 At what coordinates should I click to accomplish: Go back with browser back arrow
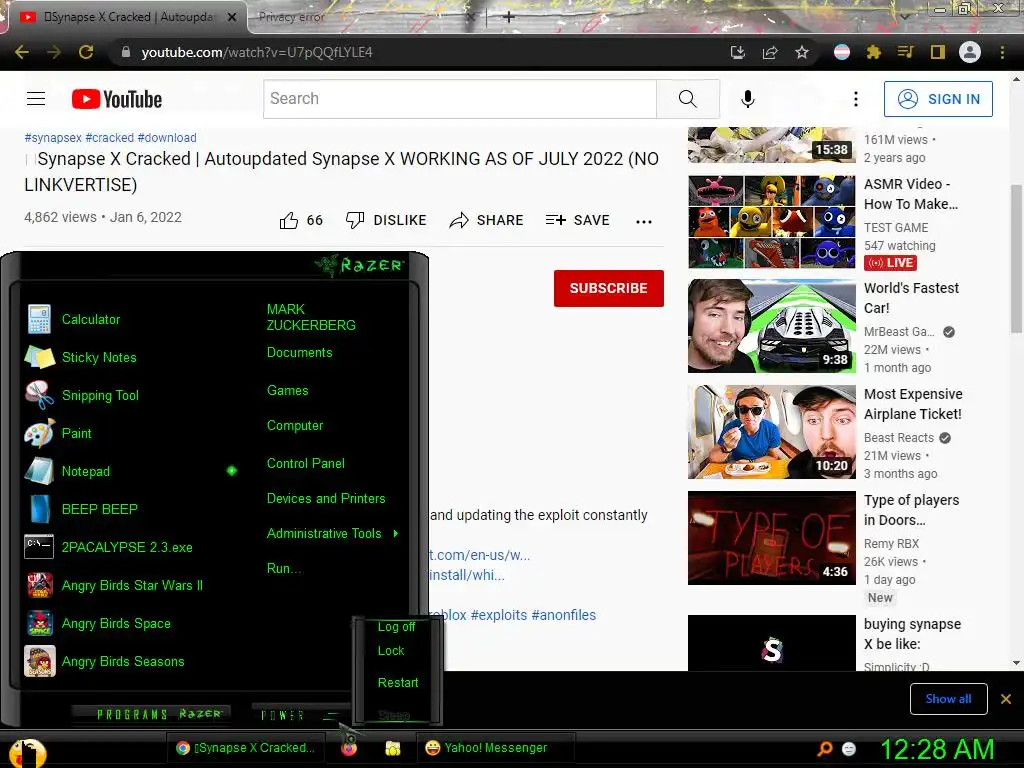coord(22,52)
